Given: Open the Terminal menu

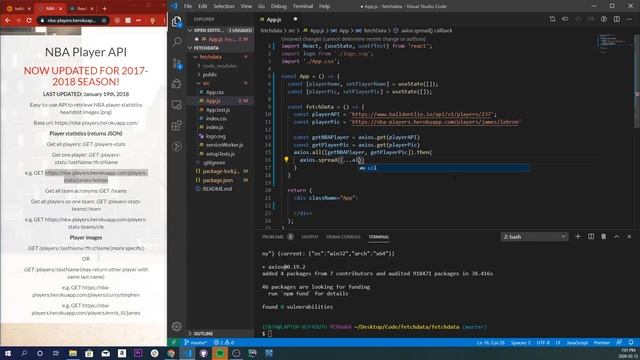Looking at the screenshot, I should [302, 6].
